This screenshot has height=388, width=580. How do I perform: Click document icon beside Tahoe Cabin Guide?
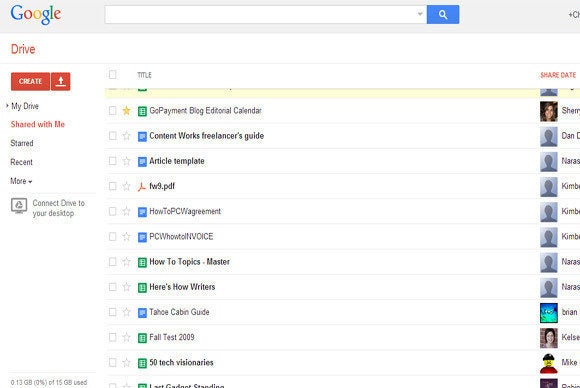click(x=142, y=313)
